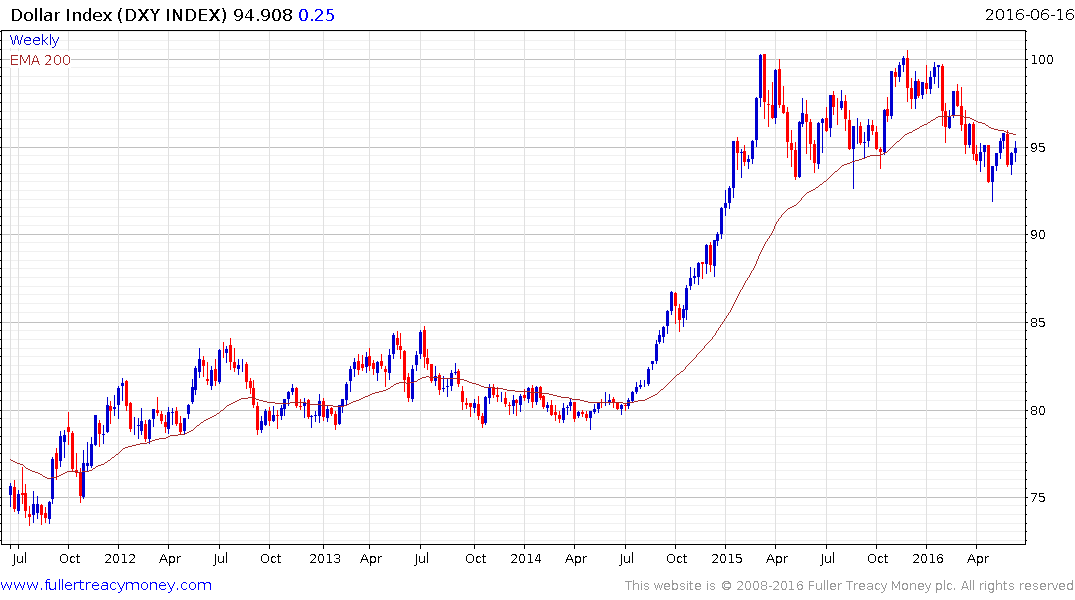
Task: Click the 2016-06-16 date label
Action: click(x=1029, y=14)
